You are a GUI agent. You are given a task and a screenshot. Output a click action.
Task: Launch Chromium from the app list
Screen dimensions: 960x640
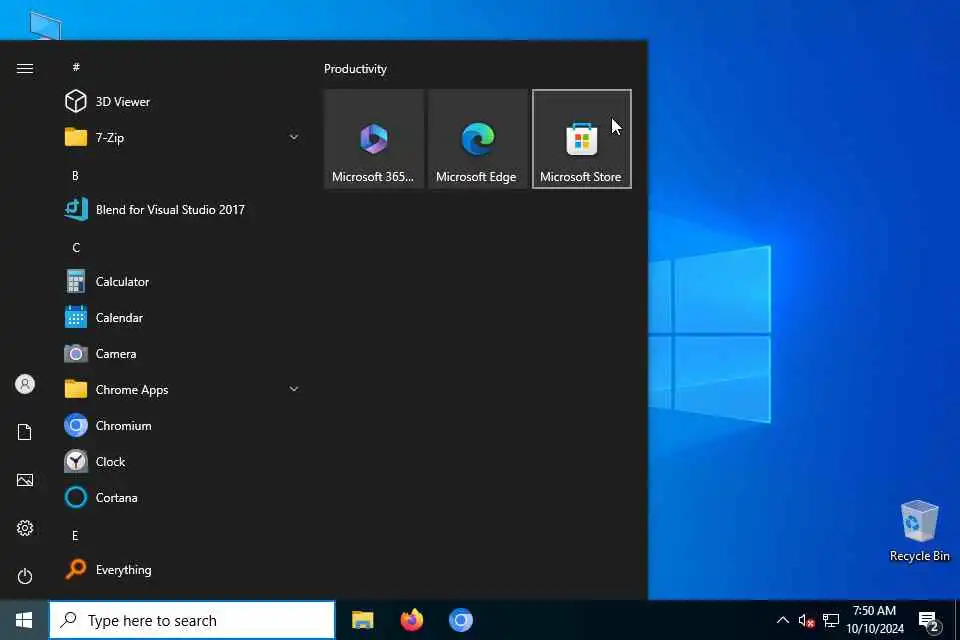182,426
